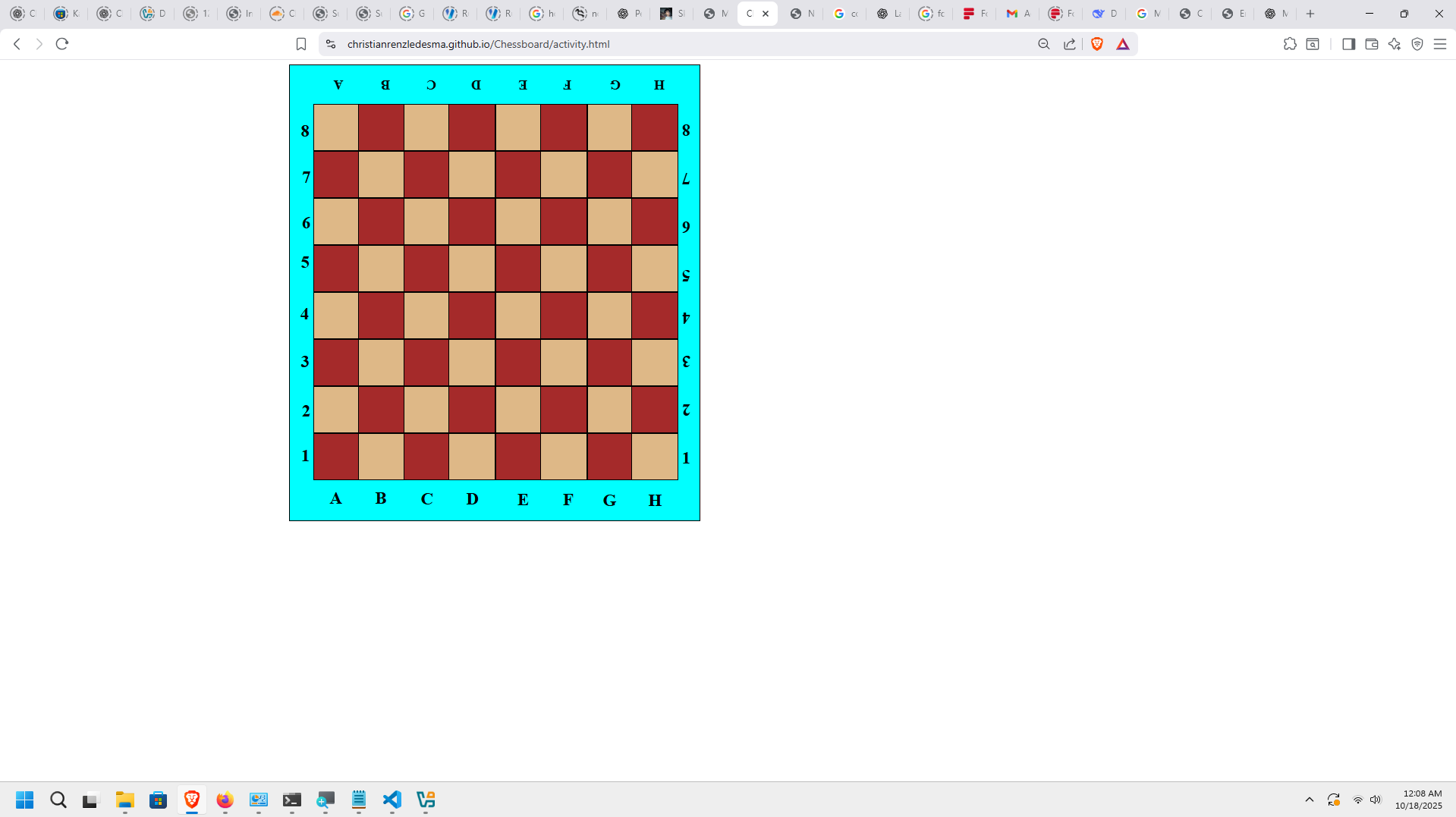Switch to the Gmail tab
Image resolution: width=1456 pixels, height=817 pixels.
1018,14
